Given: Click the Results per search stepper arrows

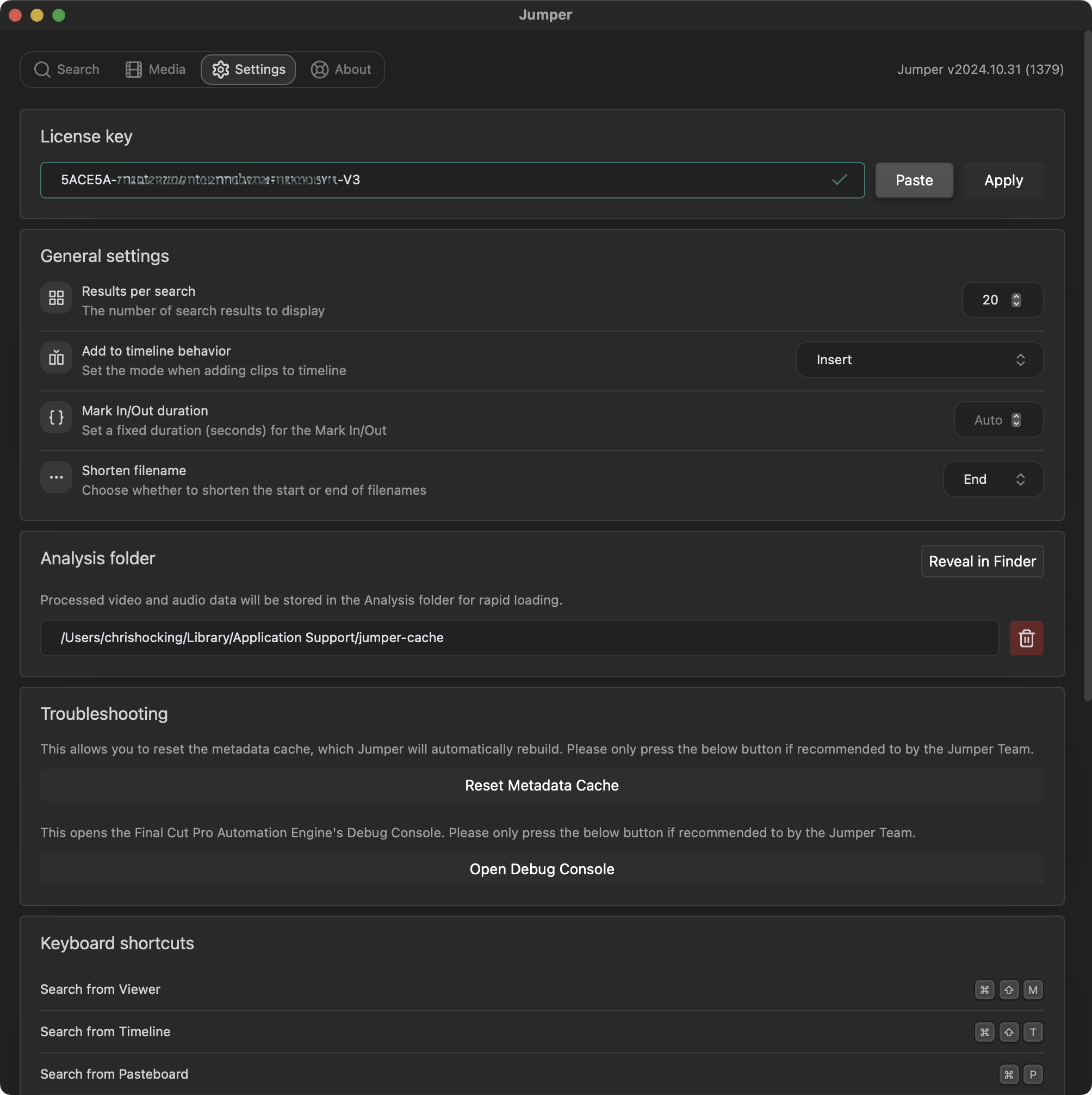Looking at the screenshot, I should click(1016, 300).
